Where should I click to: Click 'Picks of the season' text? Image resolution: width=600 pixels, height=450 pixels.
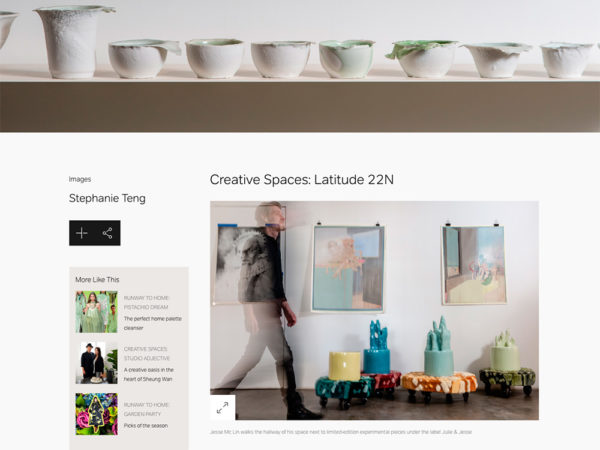point(145,426)
